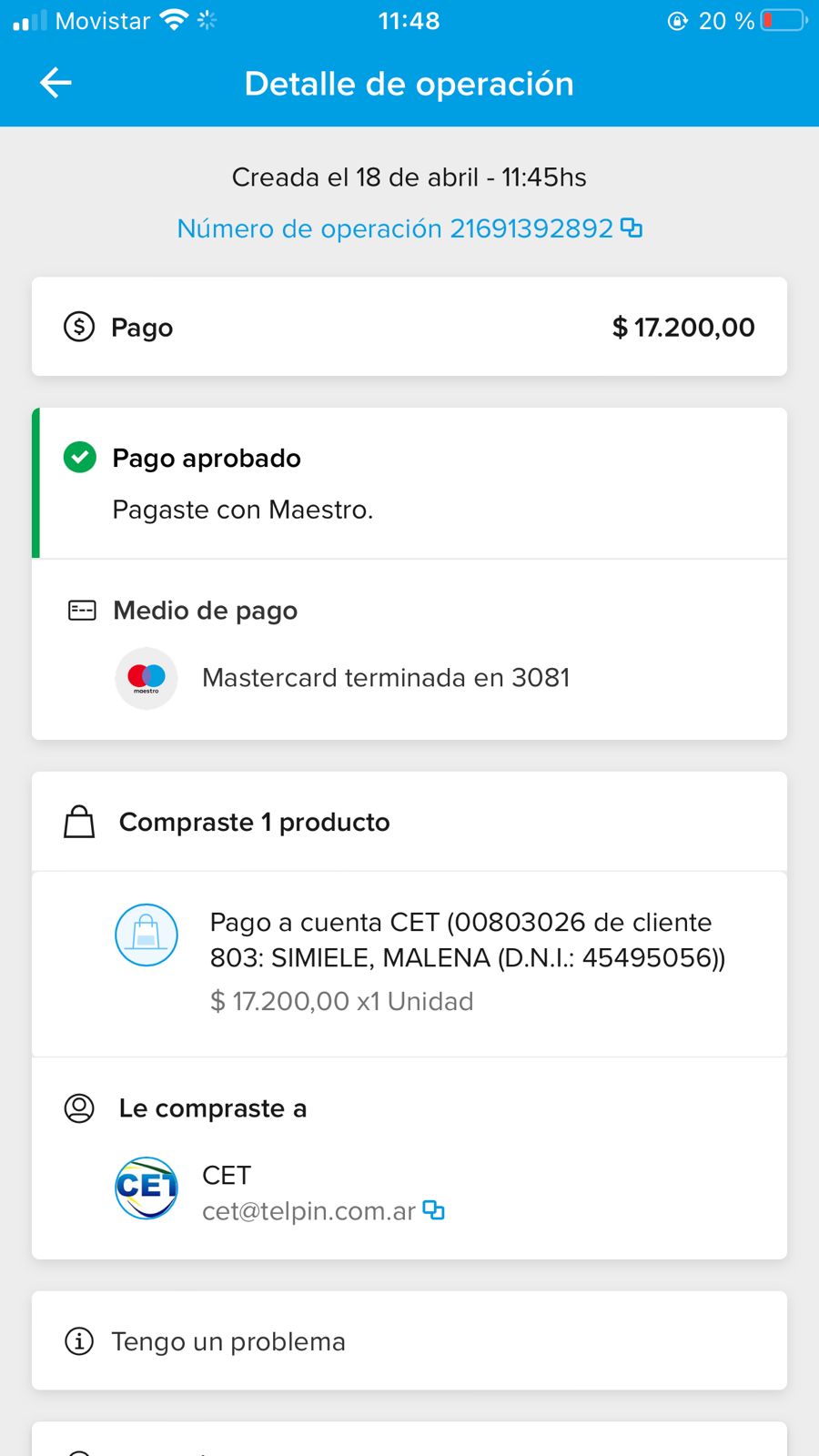
Task: Tap the green approved checkmark icon
Action: [x=80, y=457]
